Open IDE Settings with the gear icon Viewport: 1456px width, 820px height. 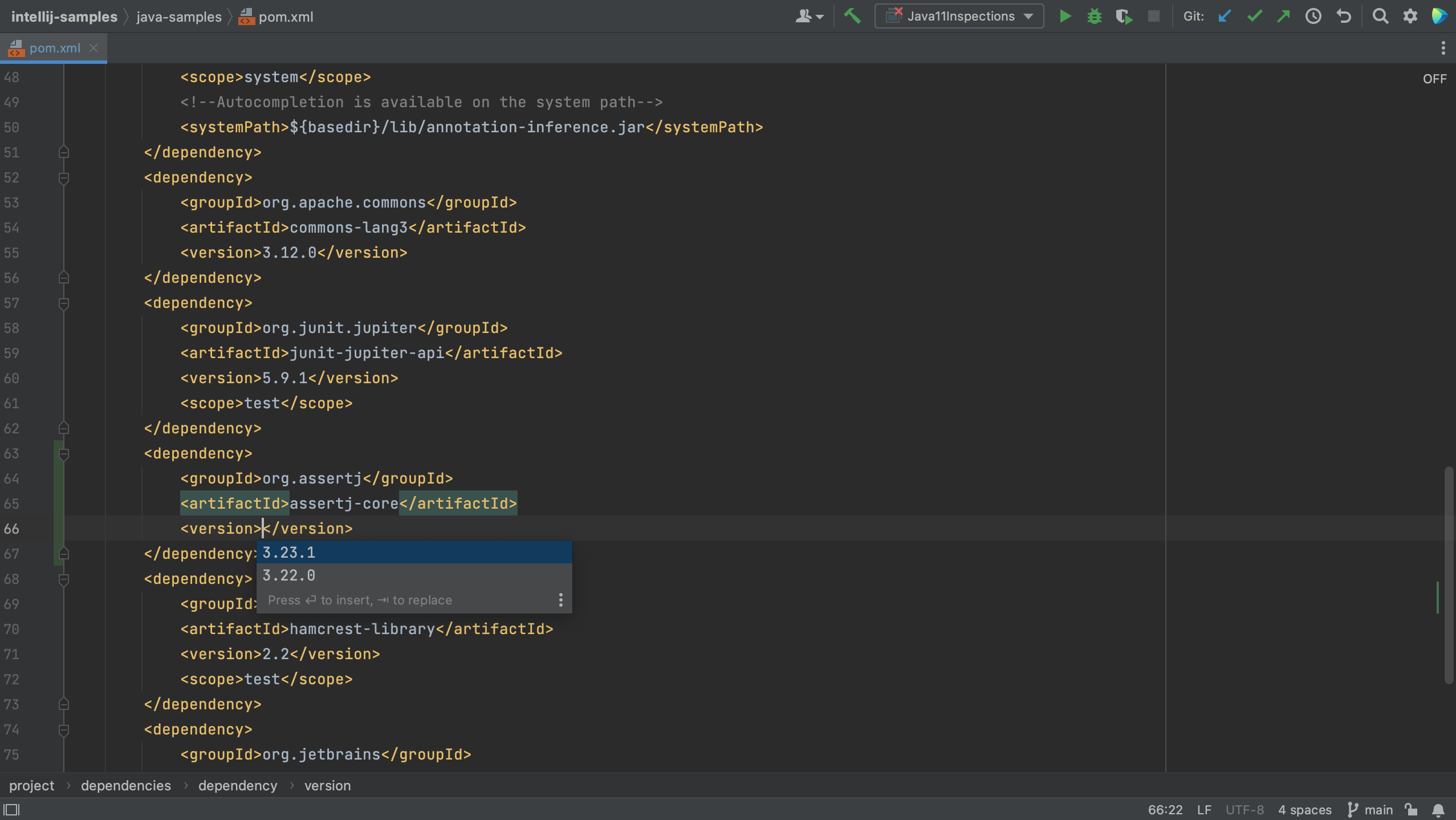point(1410,16)
